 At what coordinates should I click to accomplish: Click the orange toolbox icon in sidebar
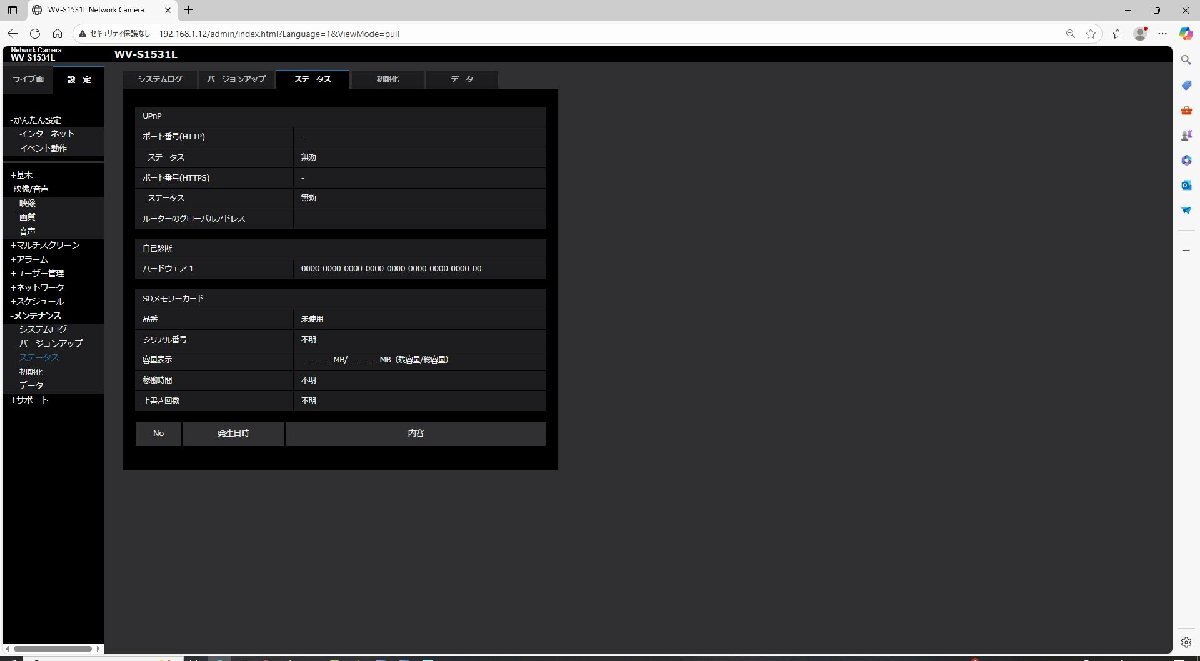[x=1186, y=110]
